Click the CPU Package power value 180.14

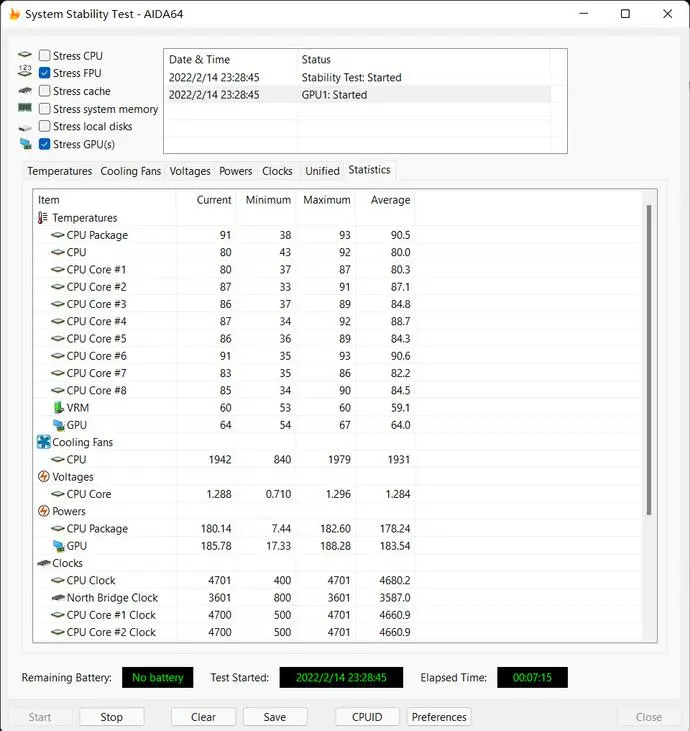[x=216, y=529]
